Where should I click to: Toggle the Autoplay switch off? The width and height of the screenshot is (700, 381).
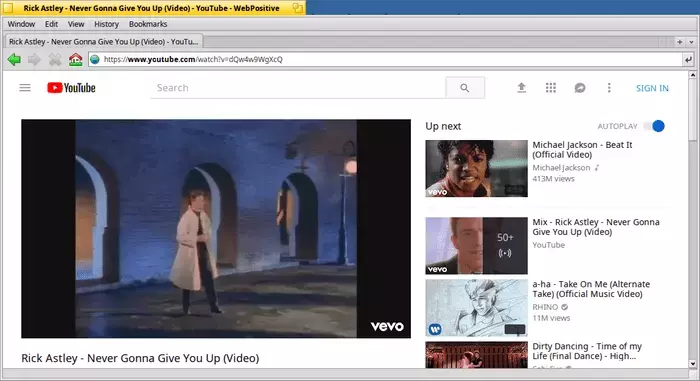tap(654, 126)
